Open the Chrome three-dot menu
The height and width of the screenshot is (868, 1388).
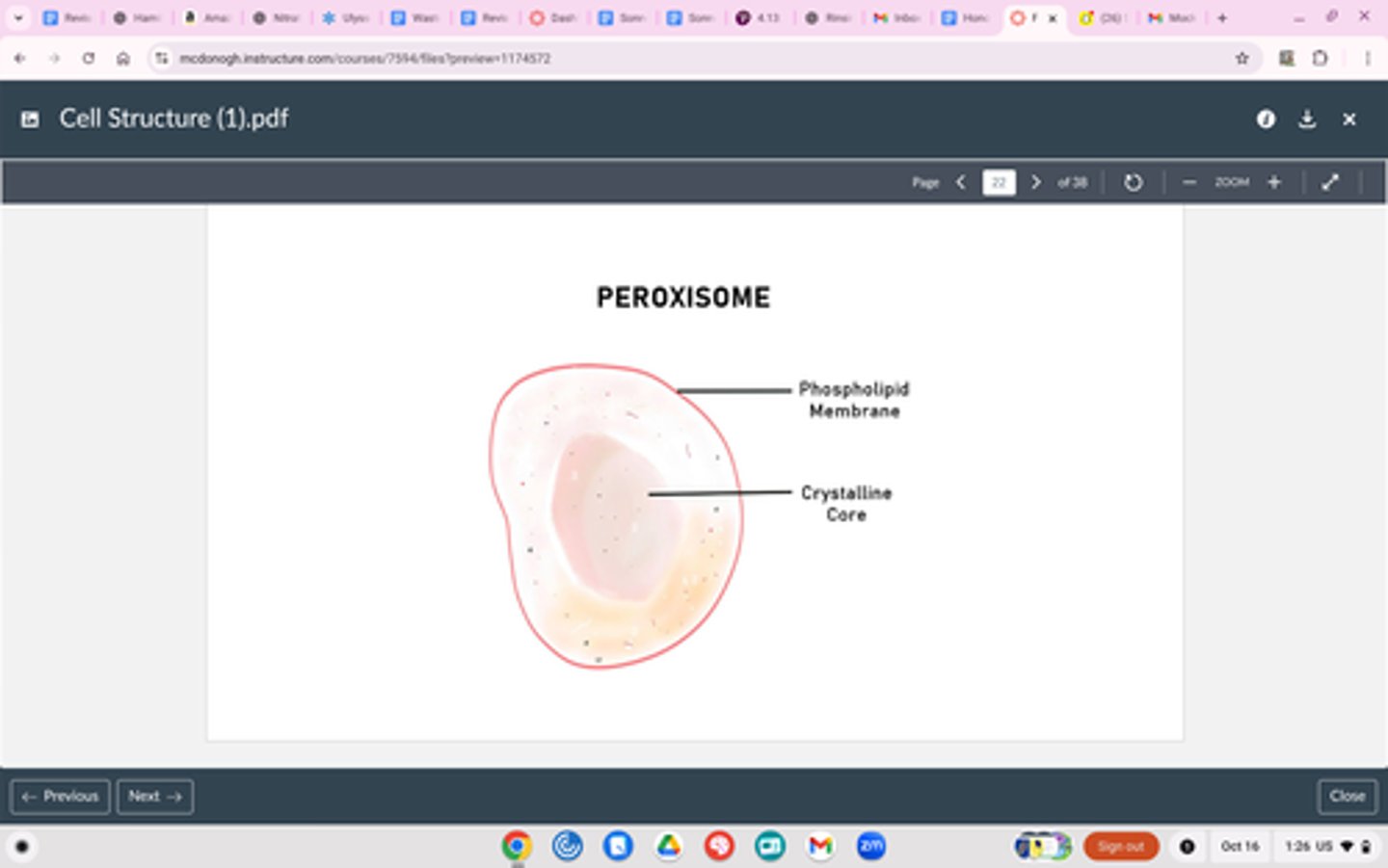[1367, 59]
